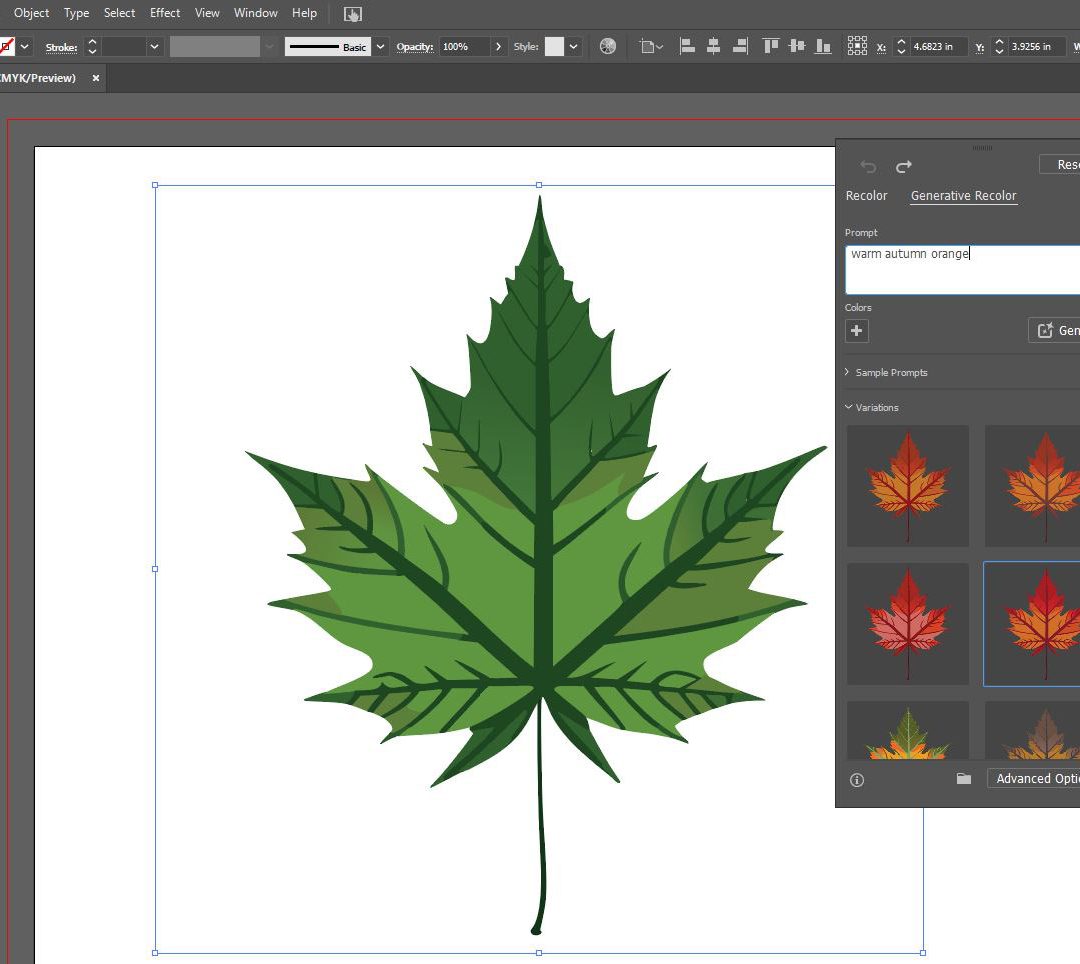Open the Basic brush definition dropdown
The image size is (1080, 964).
380,47
